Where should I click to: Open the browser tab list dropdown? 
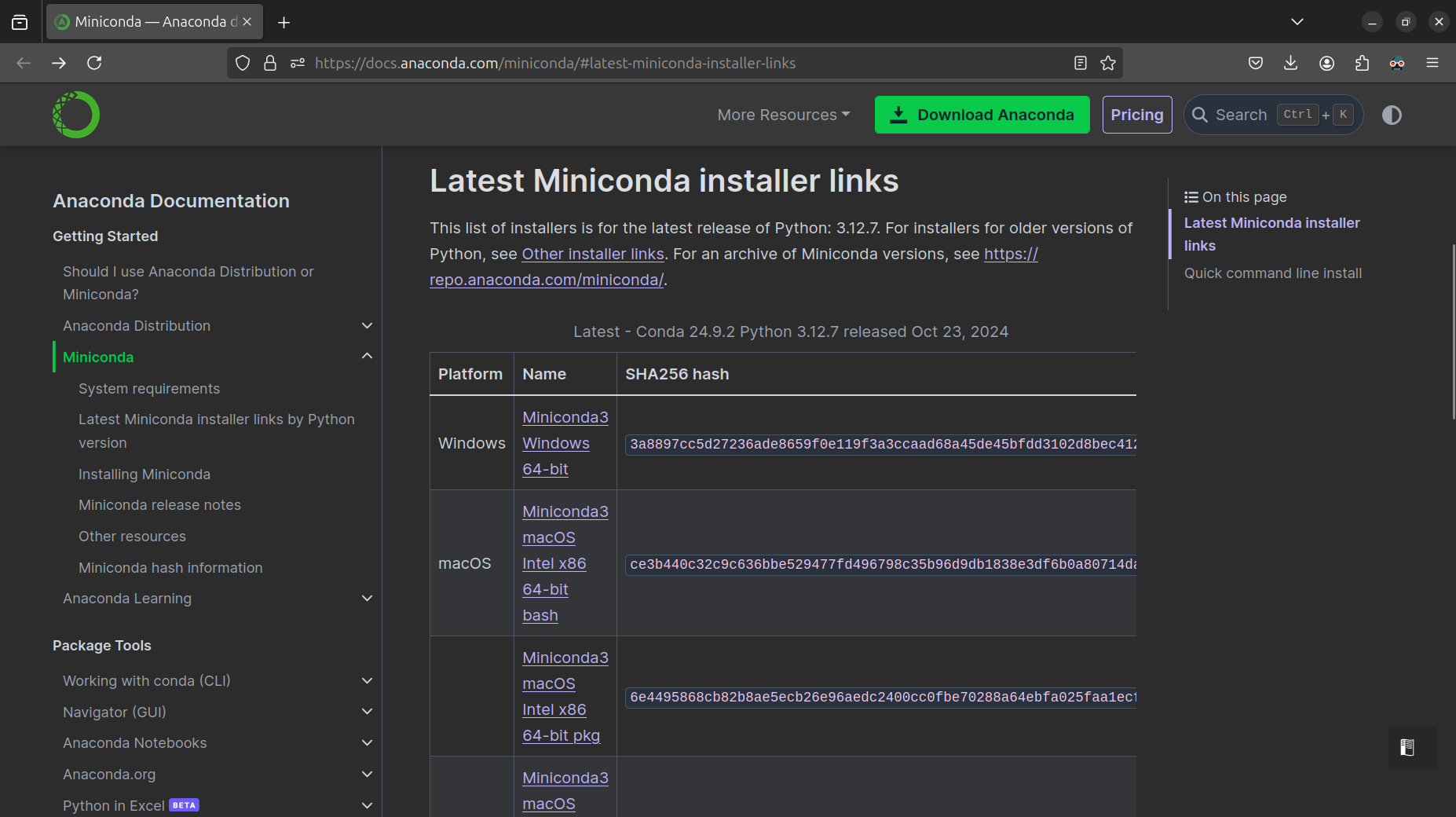(x=1297, y=22)
